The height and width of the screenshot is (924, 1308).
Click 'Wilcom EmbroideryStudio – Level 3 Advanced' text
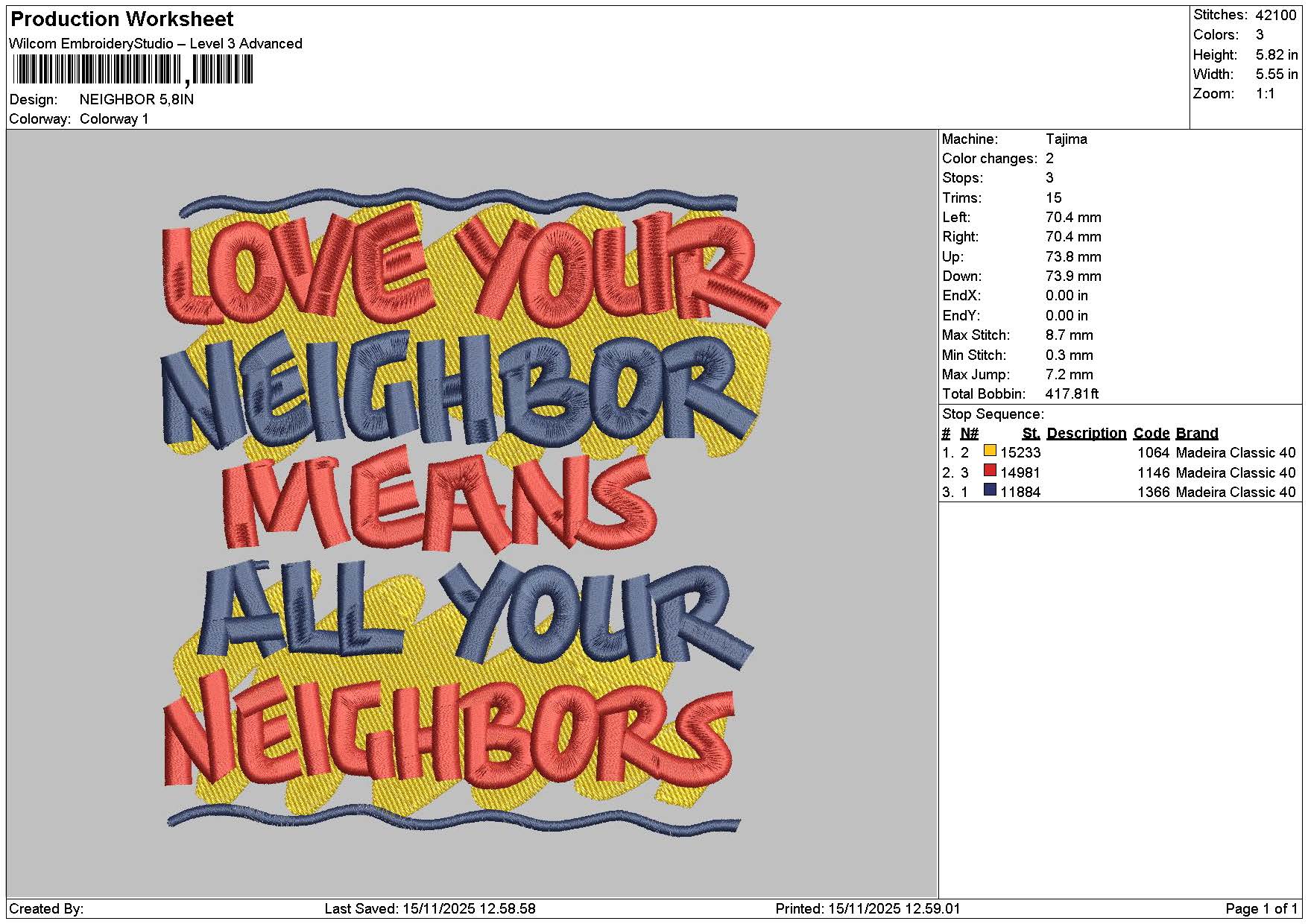point(156,44)
